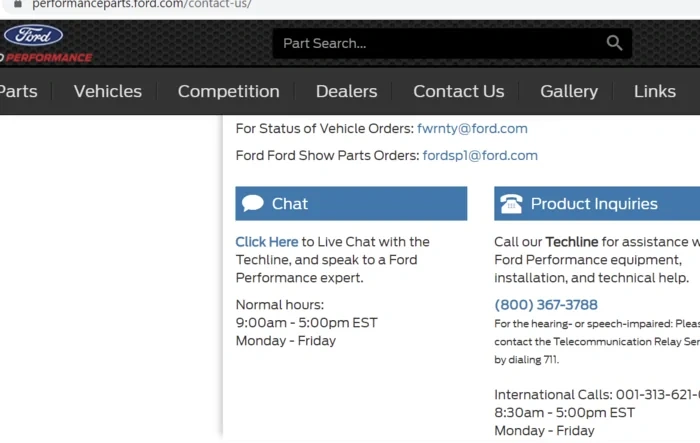Click 'International Calls' phone text

(597, 395)
